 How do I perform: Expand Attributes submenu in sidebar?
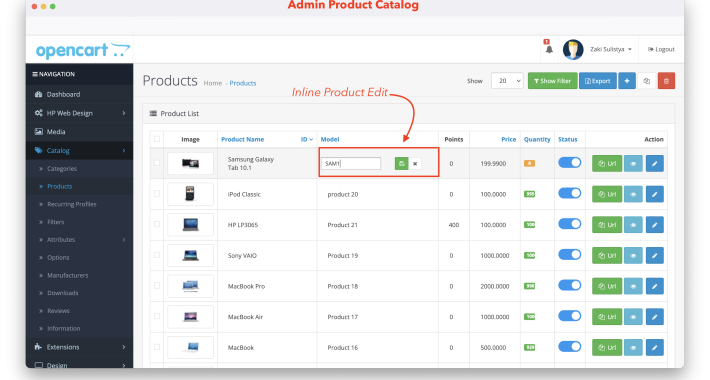[124, 240]
